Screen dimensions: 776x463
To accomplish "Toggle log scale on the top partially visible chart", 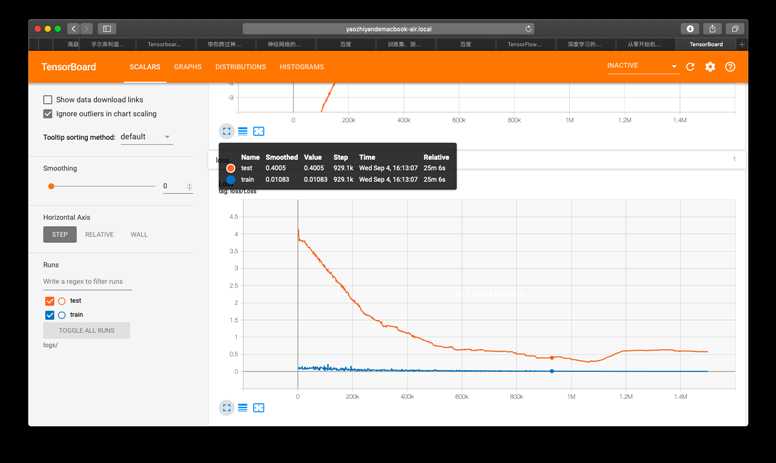I will tap(242, 131).
